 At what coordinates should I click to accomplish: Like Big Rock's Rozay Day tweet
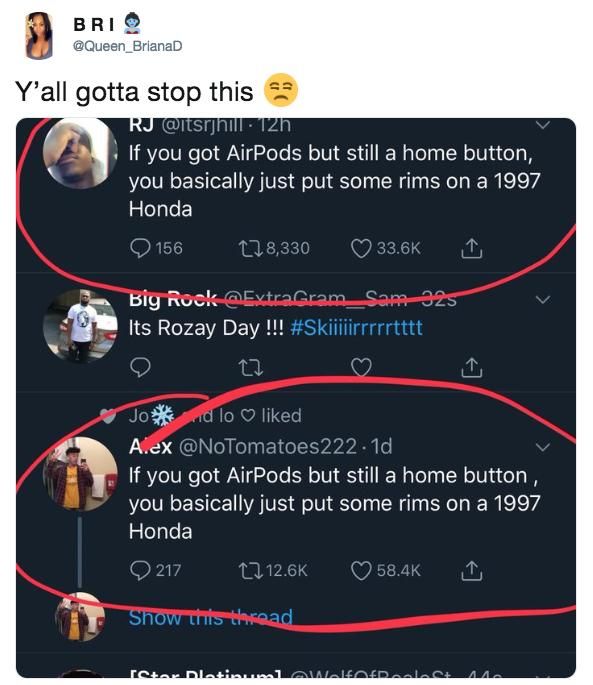click(x=361, y=367)
